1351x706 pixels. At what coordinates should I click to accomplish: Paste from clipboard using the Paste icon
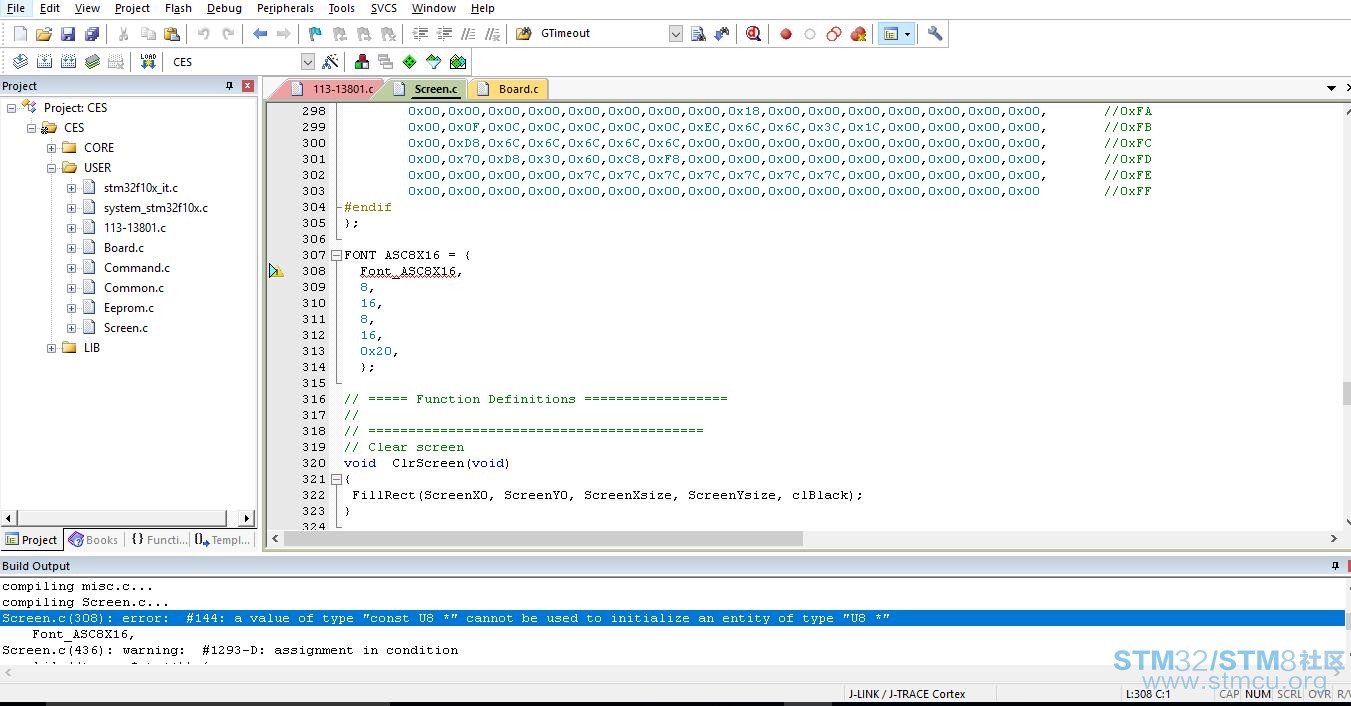tap(172, 34)
